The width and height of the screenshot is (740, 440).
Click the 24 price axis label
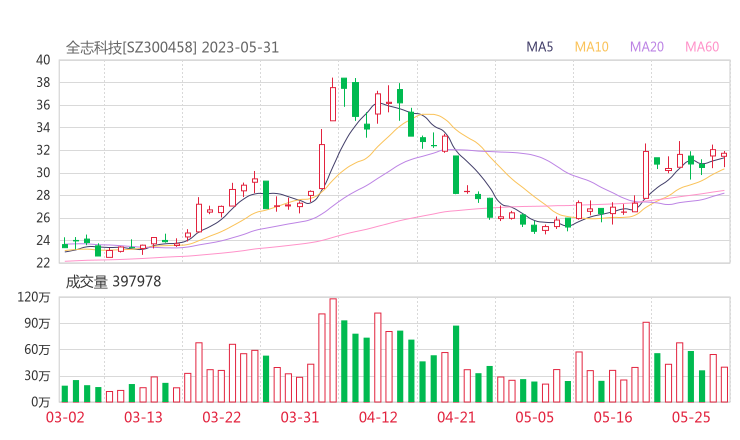[43, 240]
